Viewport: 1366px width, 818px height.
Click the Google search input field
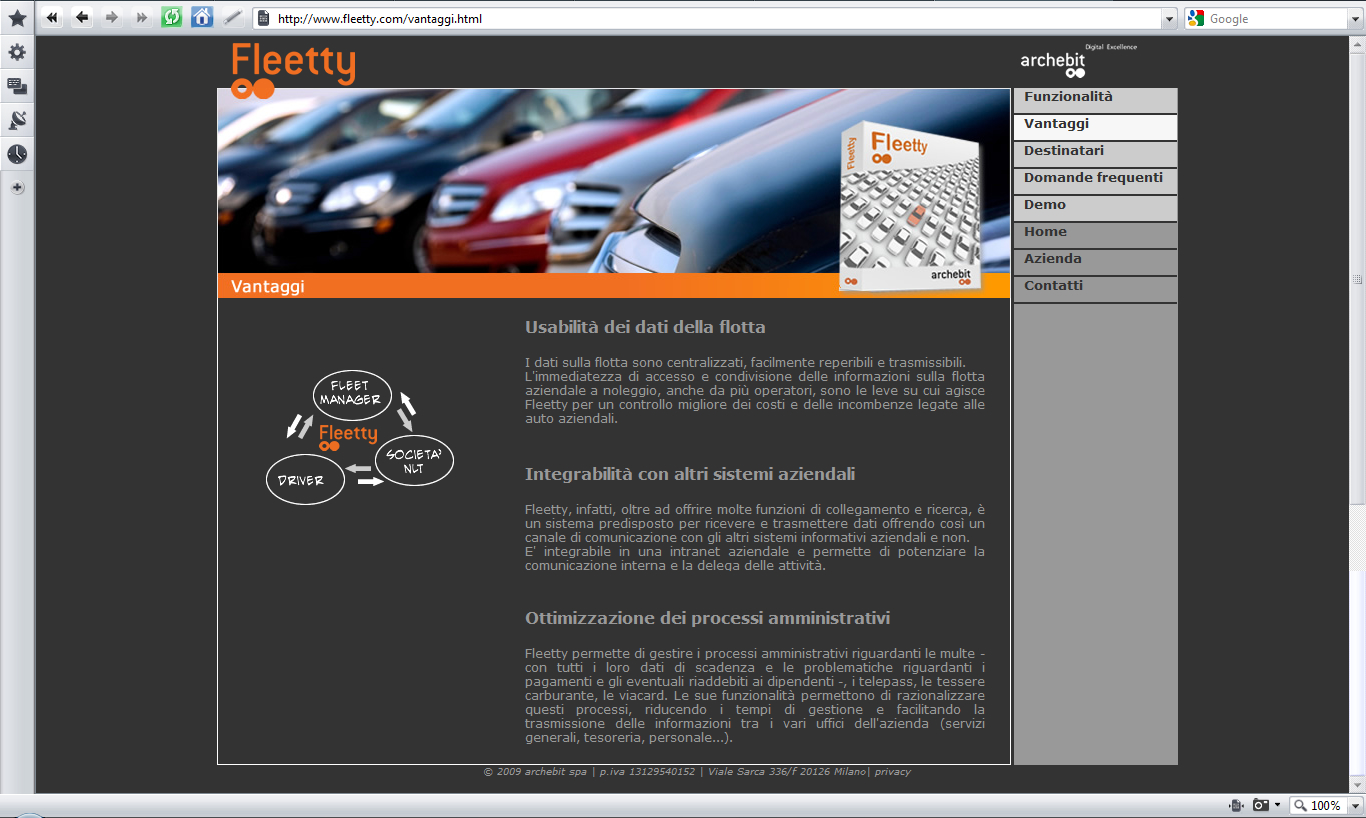pyautogui.click(x=1277, y=18)
